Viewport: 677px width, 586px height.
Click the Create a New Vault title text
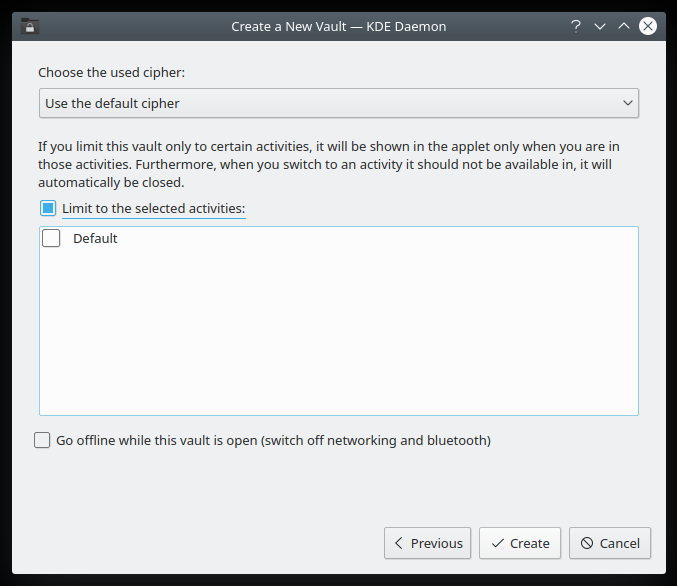(338, 26)
